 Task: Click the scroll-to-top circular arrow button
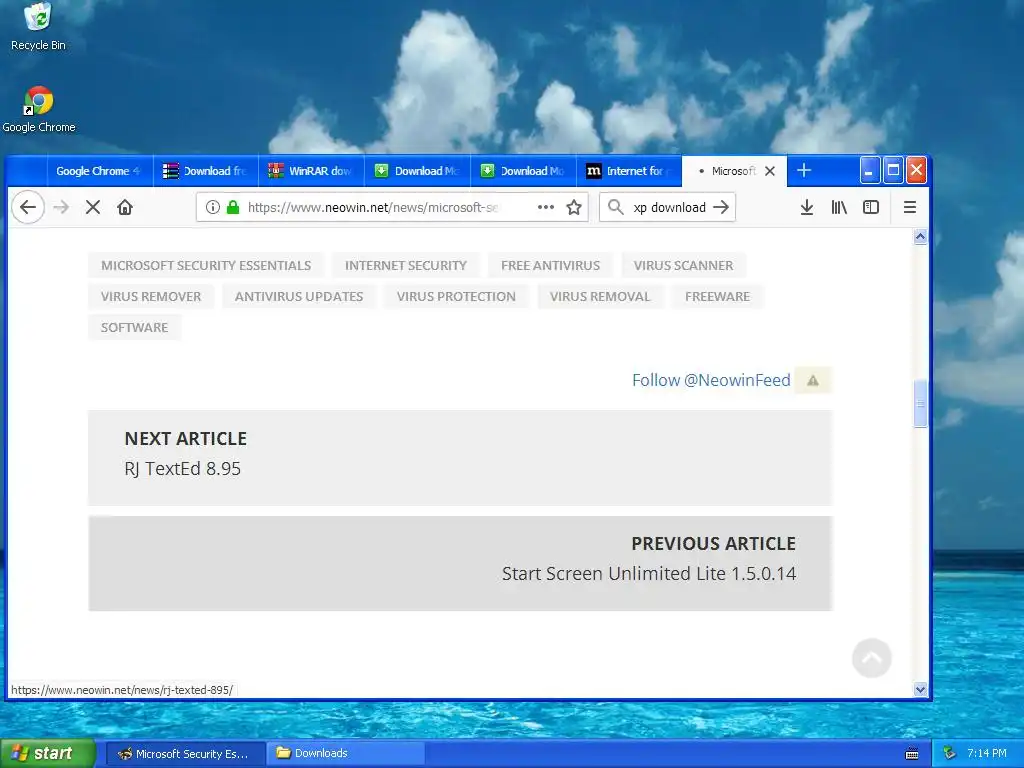pos(872,658)
